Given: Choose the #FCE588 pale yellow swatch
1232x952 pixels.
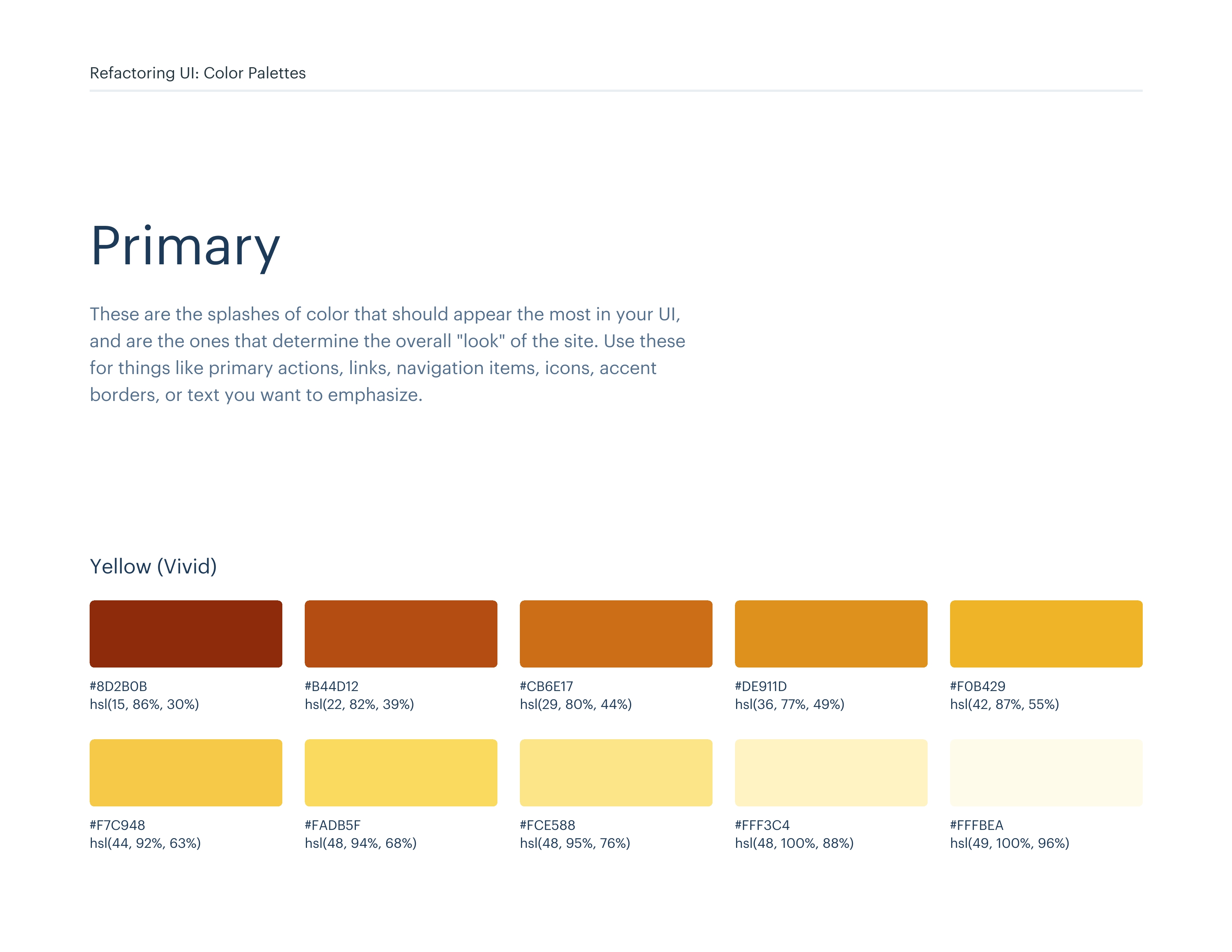Looking at the screenshot, I should coord(615,772).
